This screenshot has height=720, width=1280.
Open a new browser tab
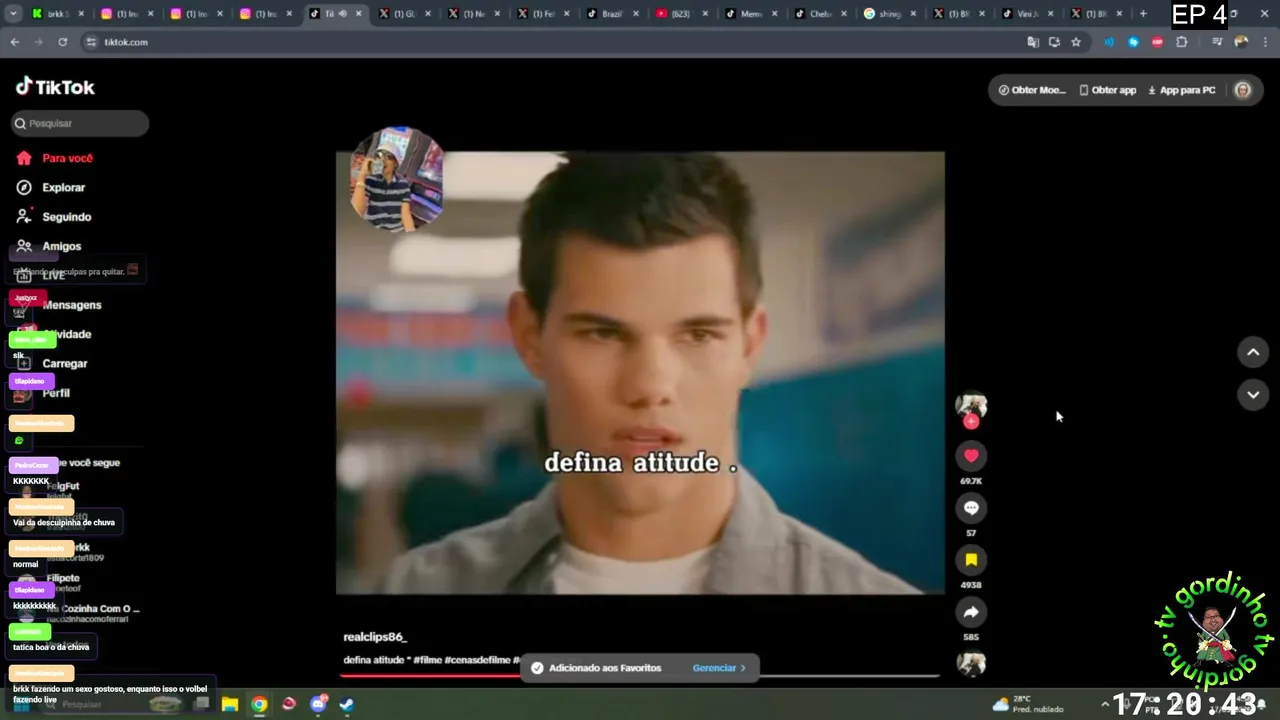(1143, 14)
